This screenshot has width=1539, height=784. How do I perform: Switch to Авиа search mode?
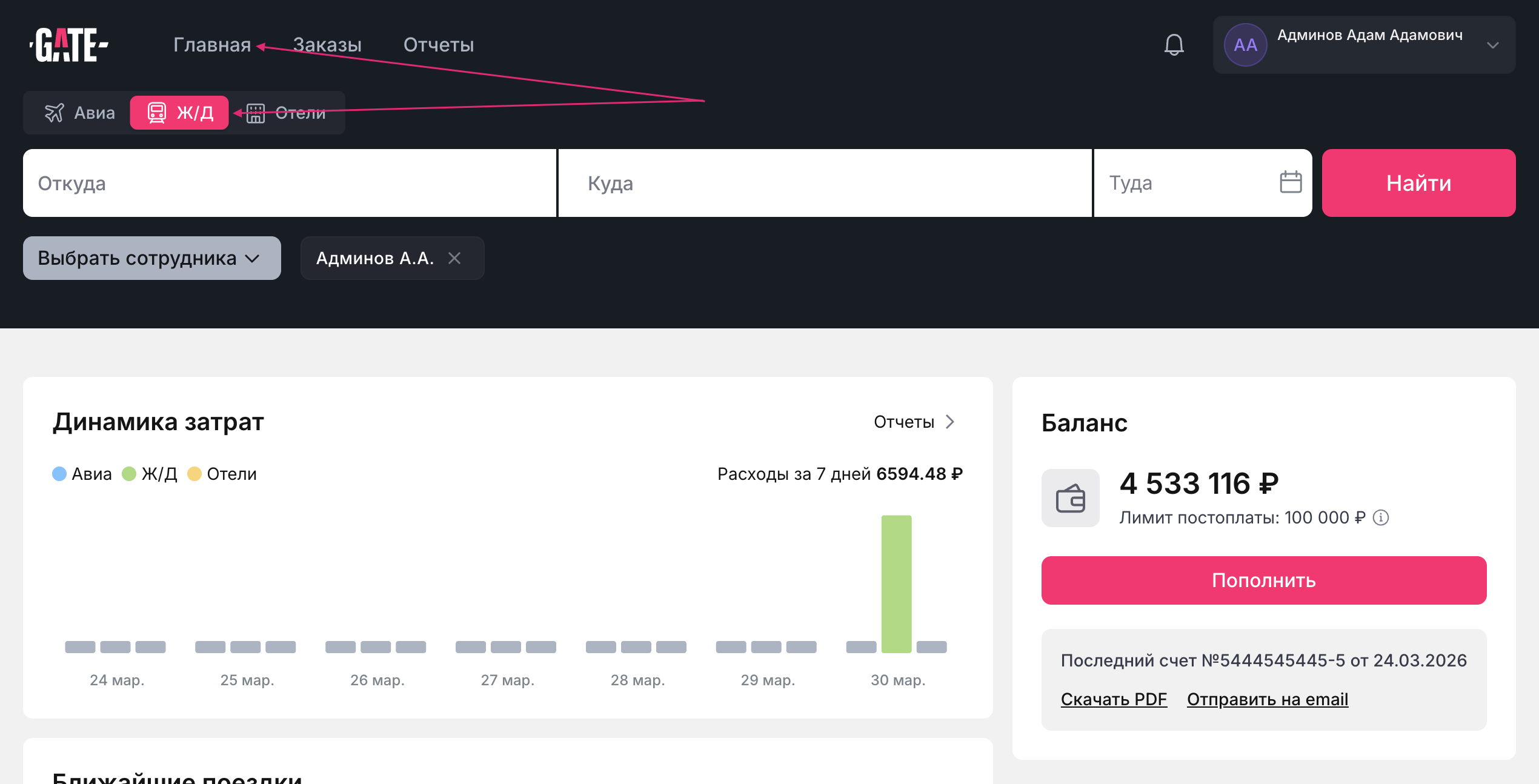(x=79, y=113)
